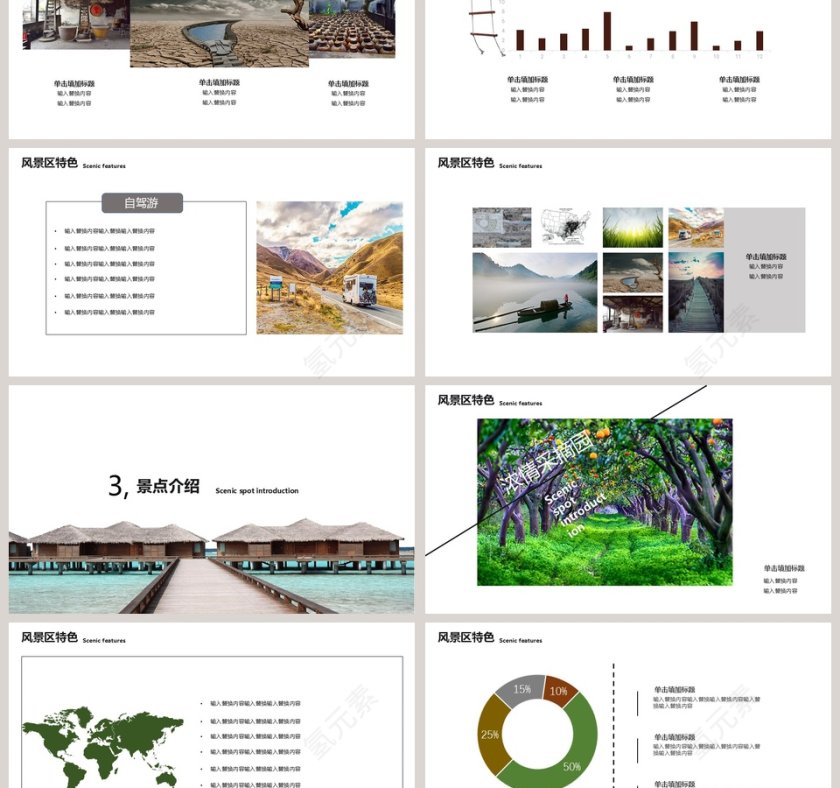Click the USA map image in collage

point(565,227)
